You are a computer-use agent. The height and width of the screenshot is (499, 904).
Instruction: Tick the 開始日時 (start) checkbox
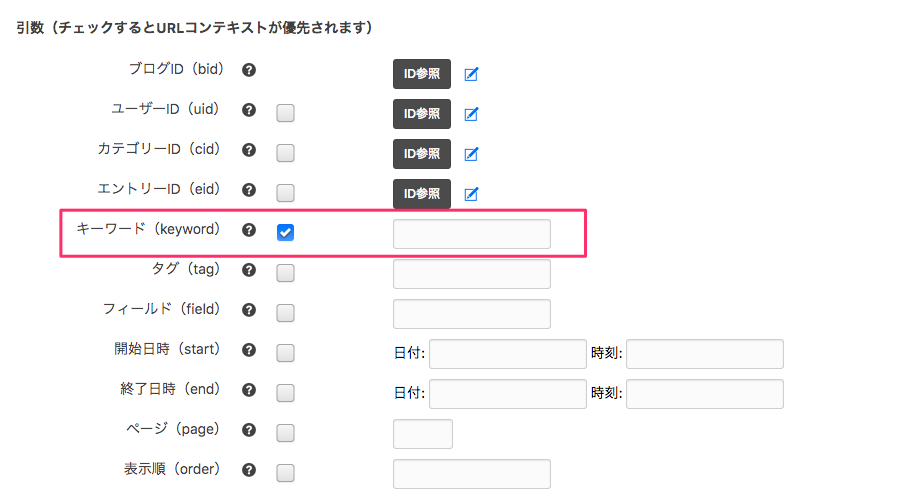click(285, 353)
